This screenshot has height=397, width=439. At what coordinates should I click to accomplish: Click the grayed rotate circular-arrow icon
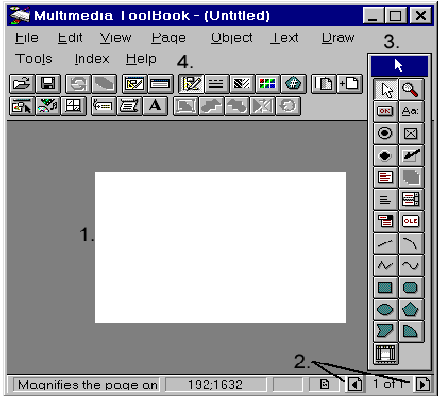pos(288,106)
